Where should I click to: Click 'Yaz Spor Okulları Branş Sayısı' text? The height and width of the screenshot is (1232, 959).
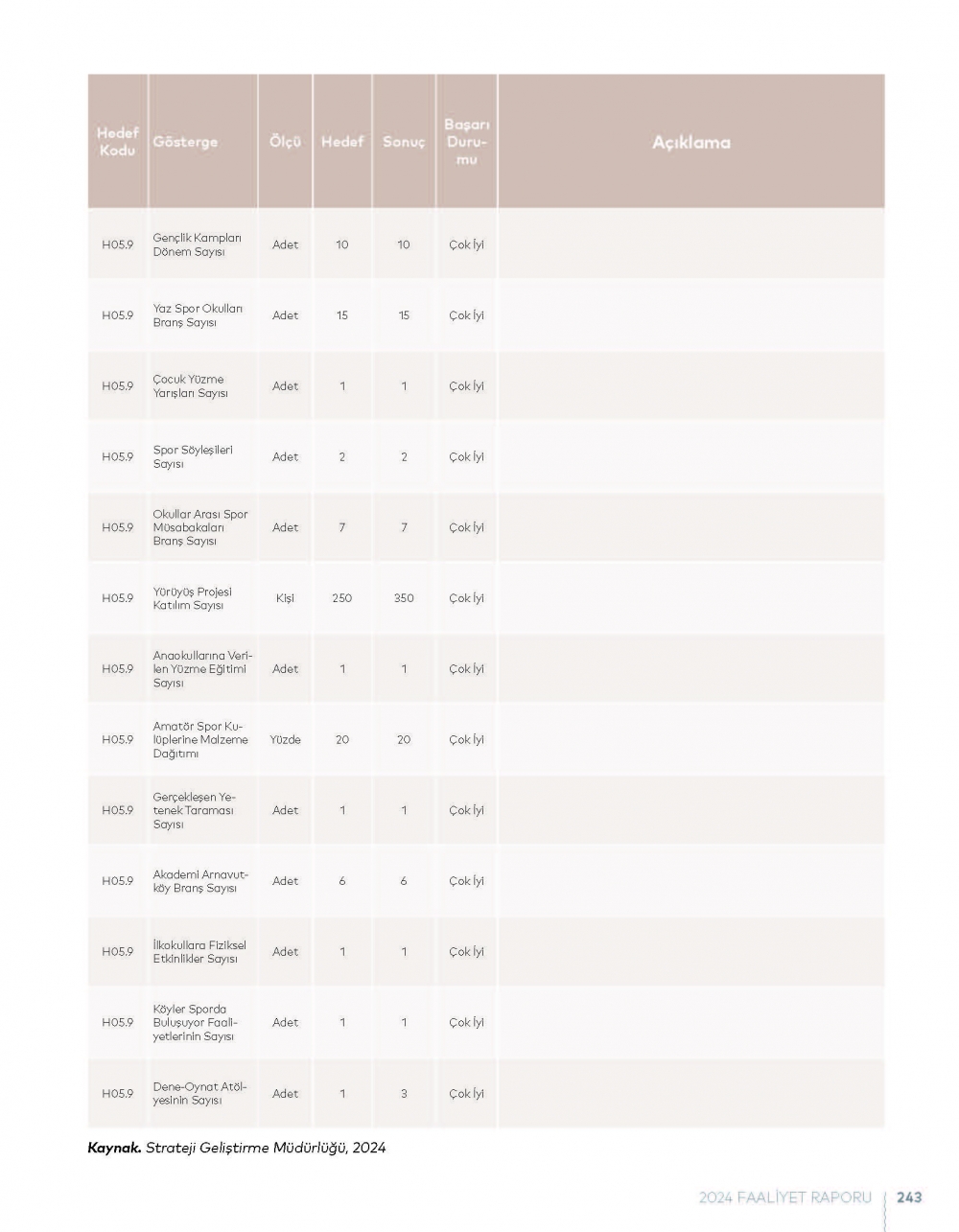[x=198, y=315]
